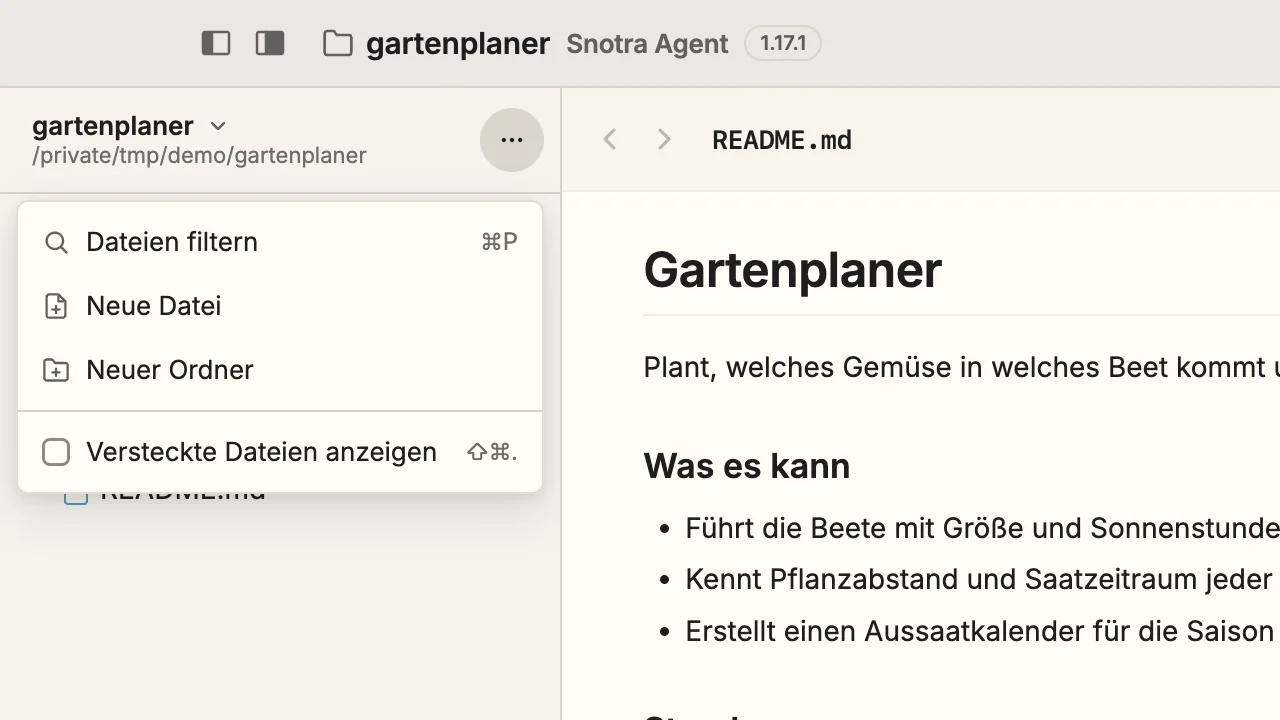Click the gartenplaner title in the header
Viewport: 1280px width, 720px height.
[458, 44]
